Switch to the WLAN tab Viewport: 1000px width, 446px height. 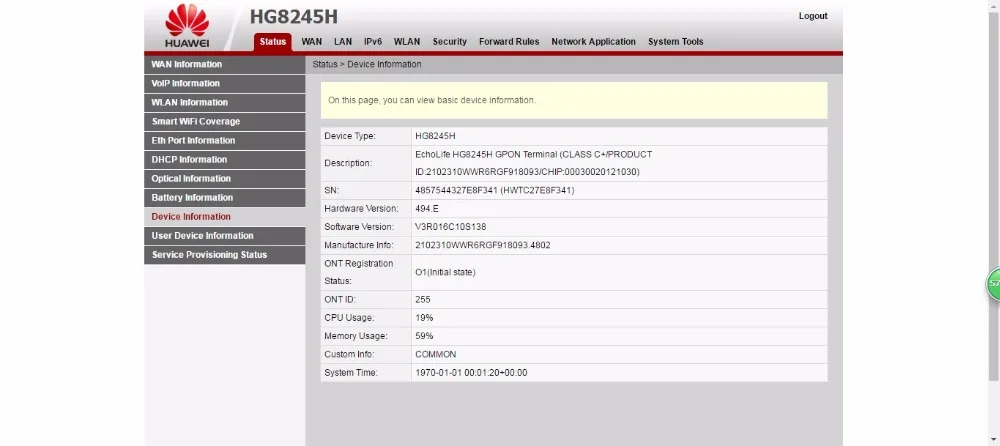point(407,41)
